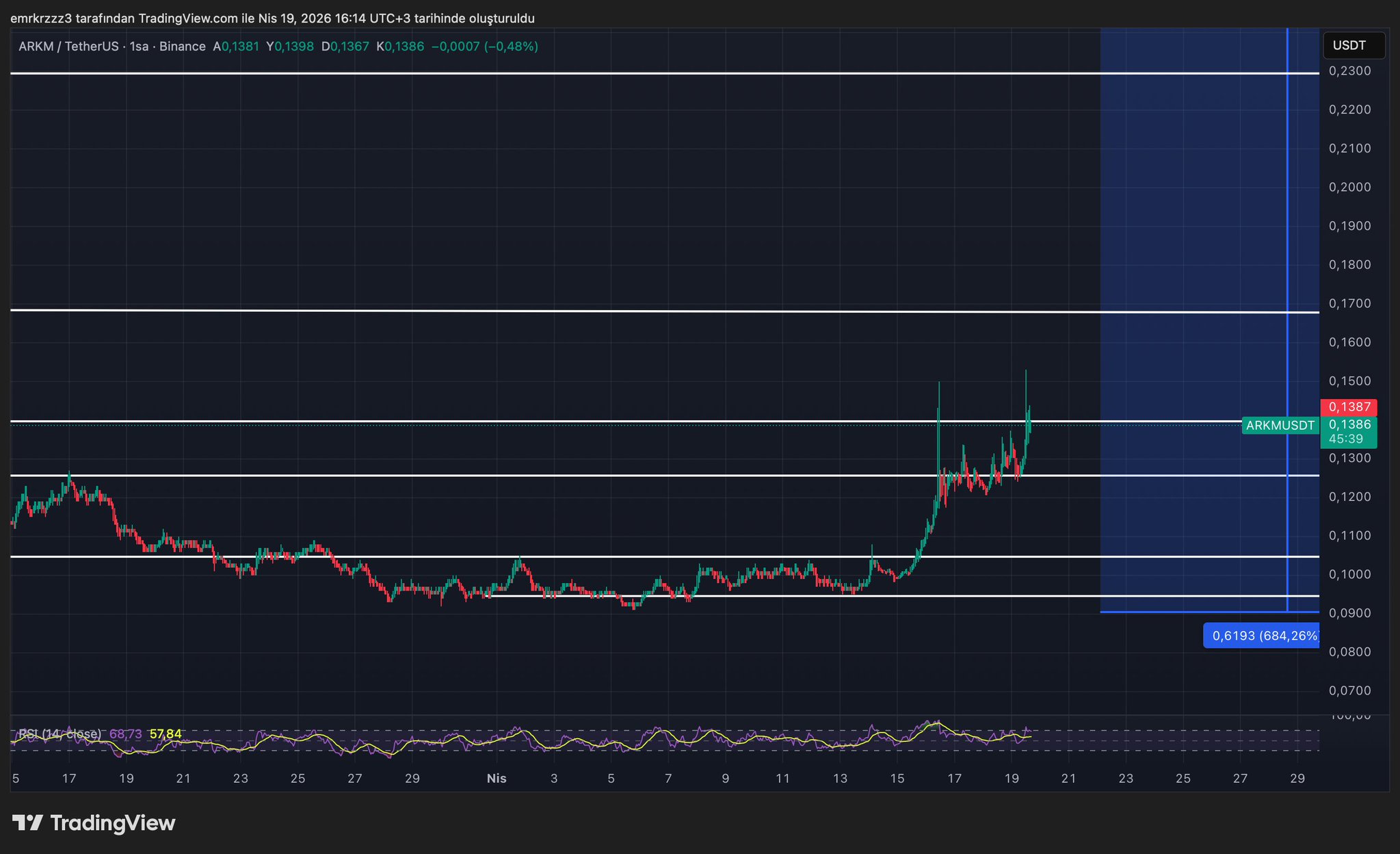Click the snapshot author header text at the top
Viewport: 1400px width, 854px height.
[x=272, y=18]
